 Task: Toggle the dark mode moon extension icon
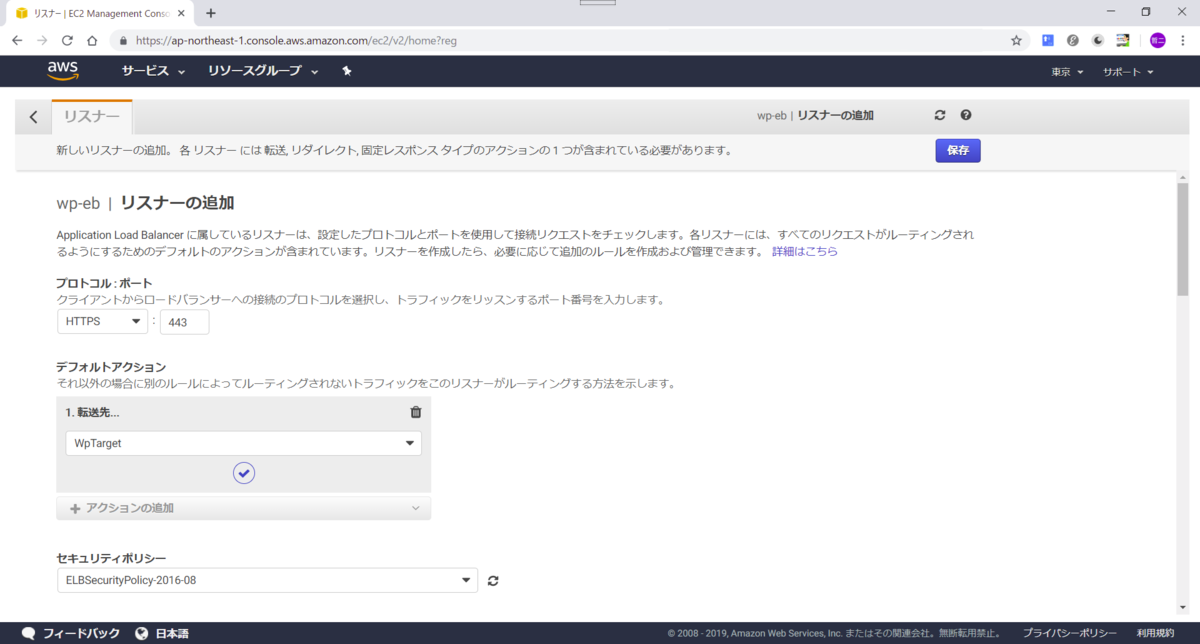(x=1097, y=40)
